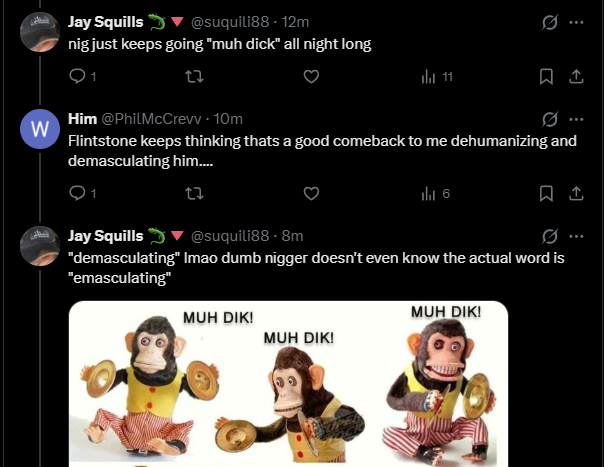This screenshot has height=467, width=604.
Task: Share Him's post using share icon
Action: click(x=575, y=193)
